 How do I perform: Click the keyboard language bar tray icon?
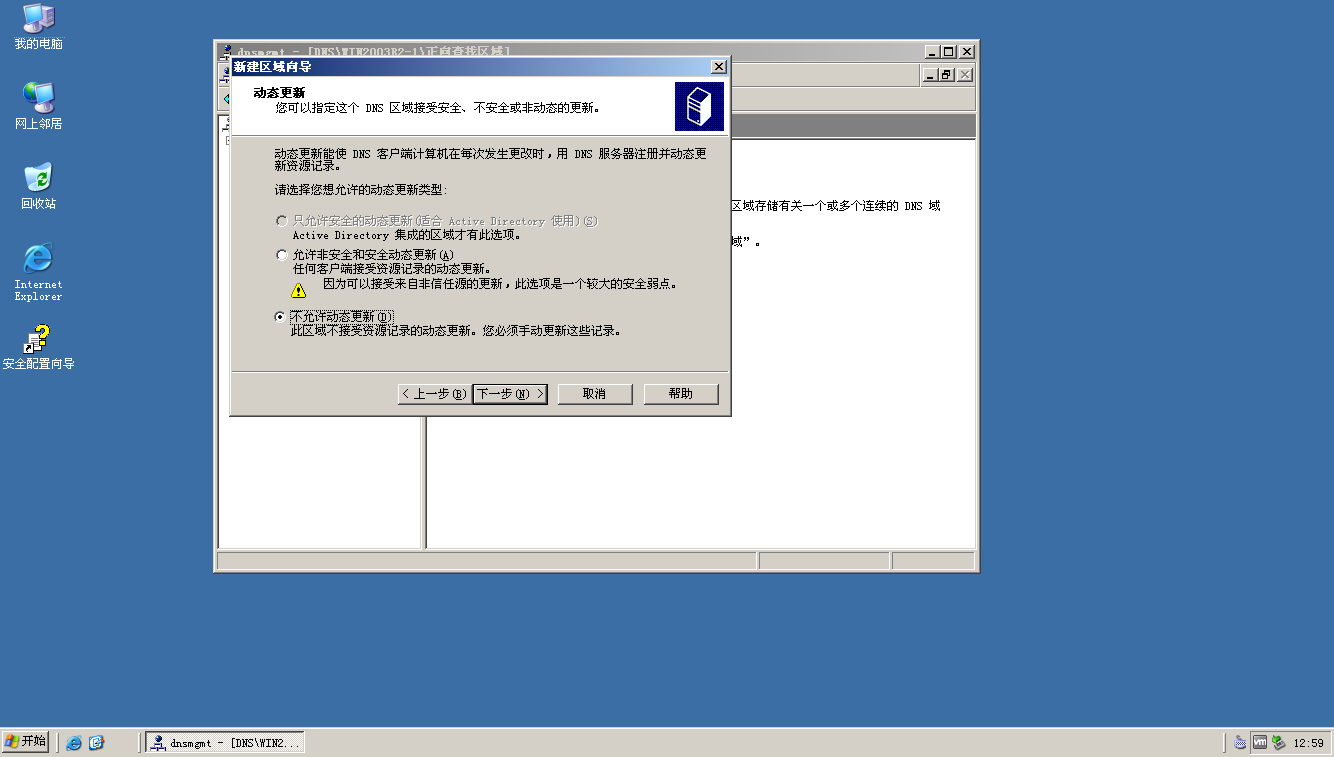pyautogui.click(x=1241, y=743)
